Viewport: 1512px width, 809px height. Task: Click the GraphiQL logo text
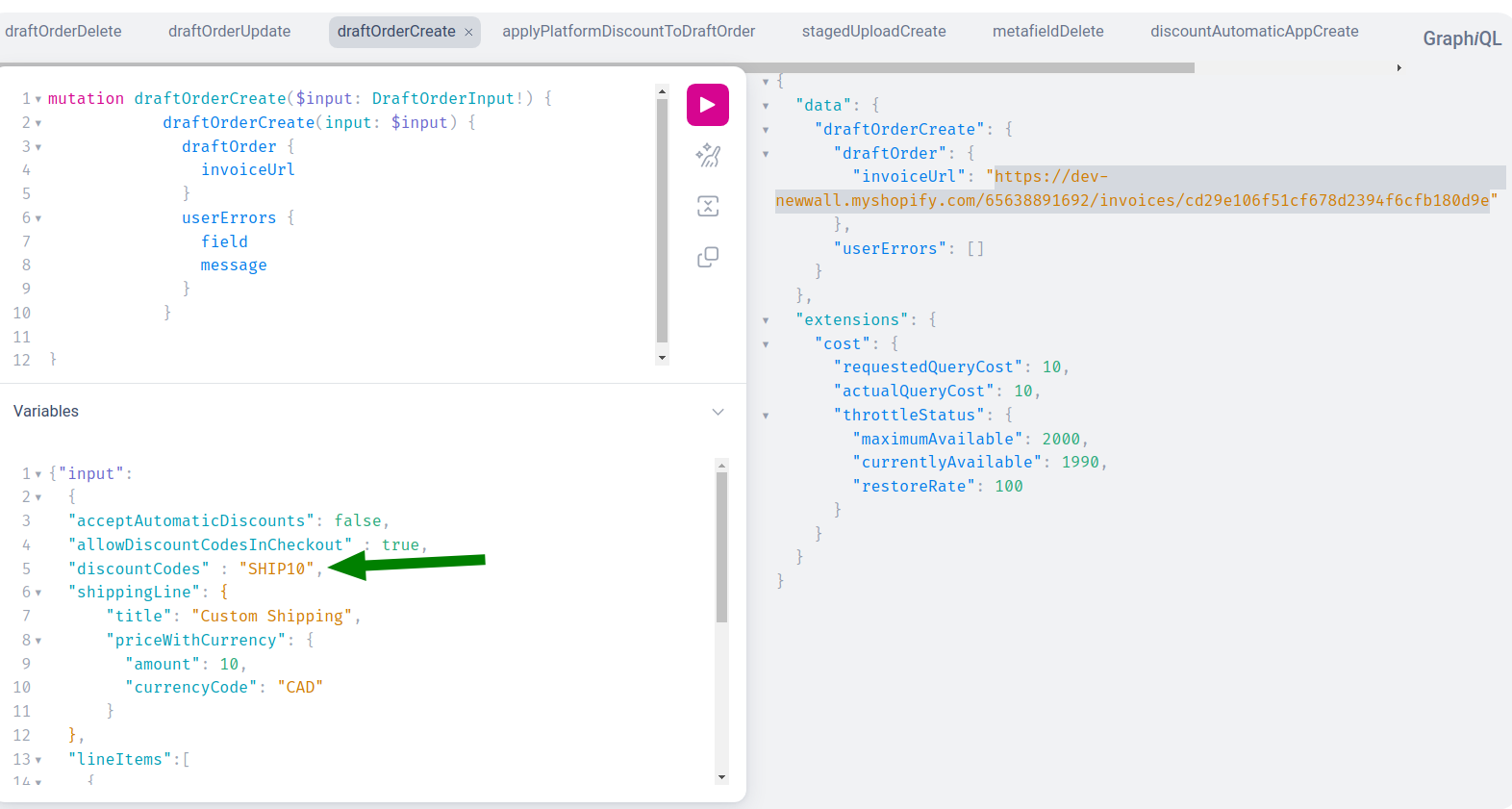click(x=1461, y=38)
